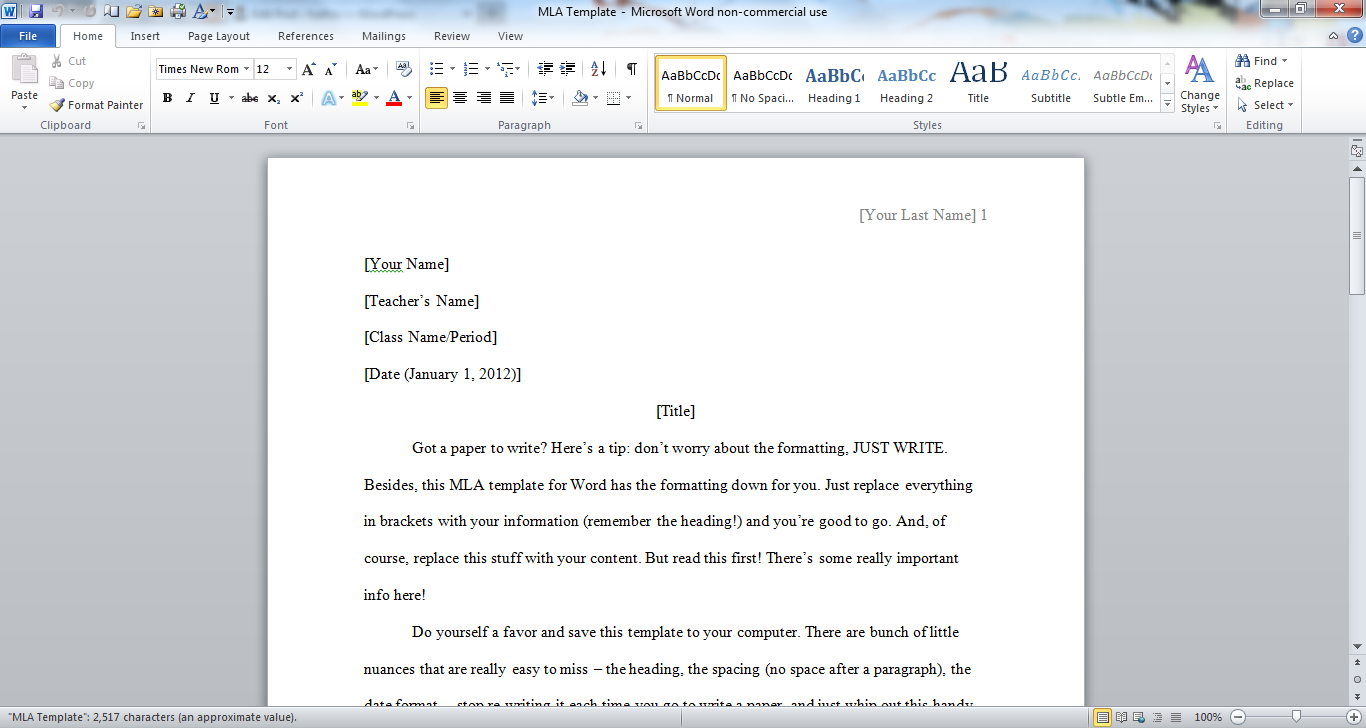Show or hide paragraph marks
Screen dimensions: 1366x728
[631, 69]
